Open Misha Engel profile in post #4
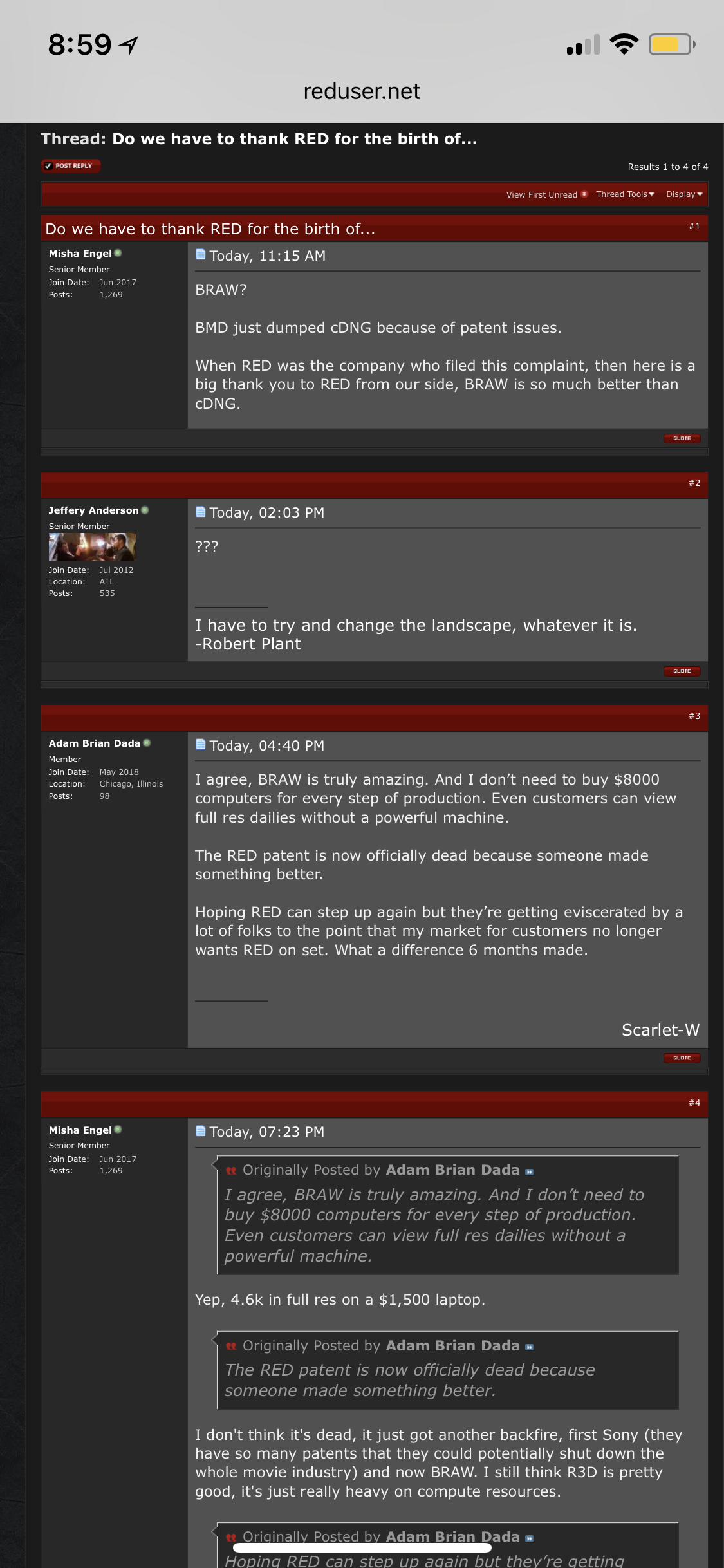Screen dimensions: 724x1568 click(x=80, y=1130)
